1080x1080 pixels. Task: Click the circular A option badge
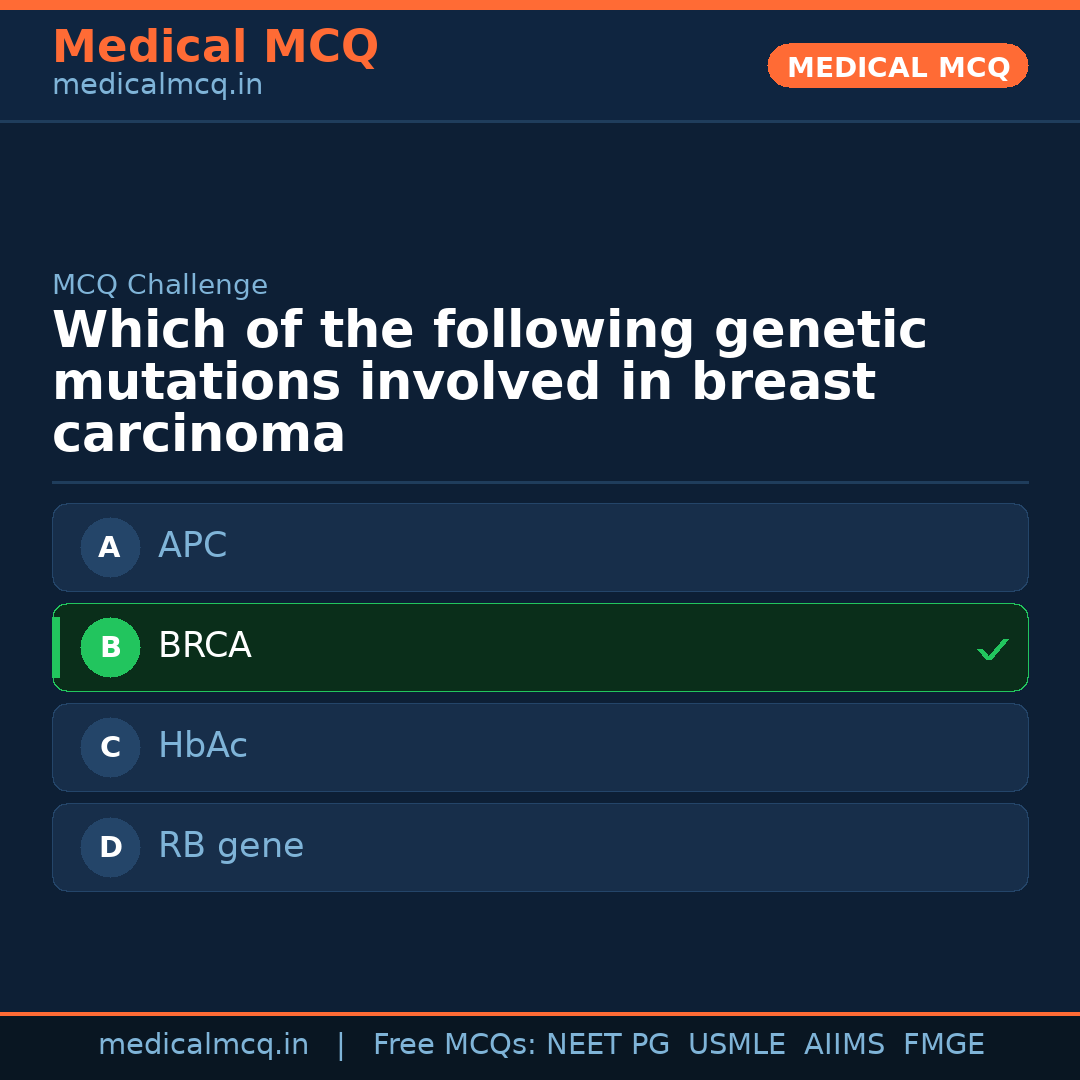point(110,547)
